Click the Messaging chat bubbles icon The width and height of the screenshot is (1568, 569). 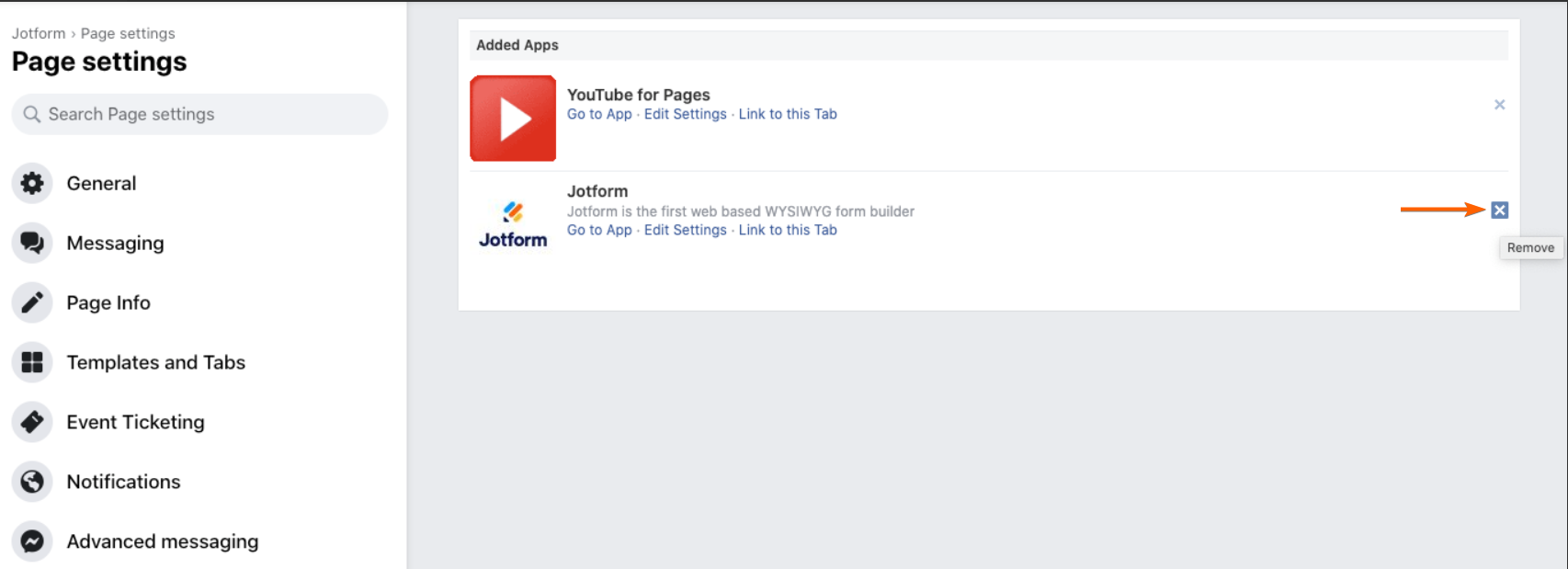click(x=32, y=243)
